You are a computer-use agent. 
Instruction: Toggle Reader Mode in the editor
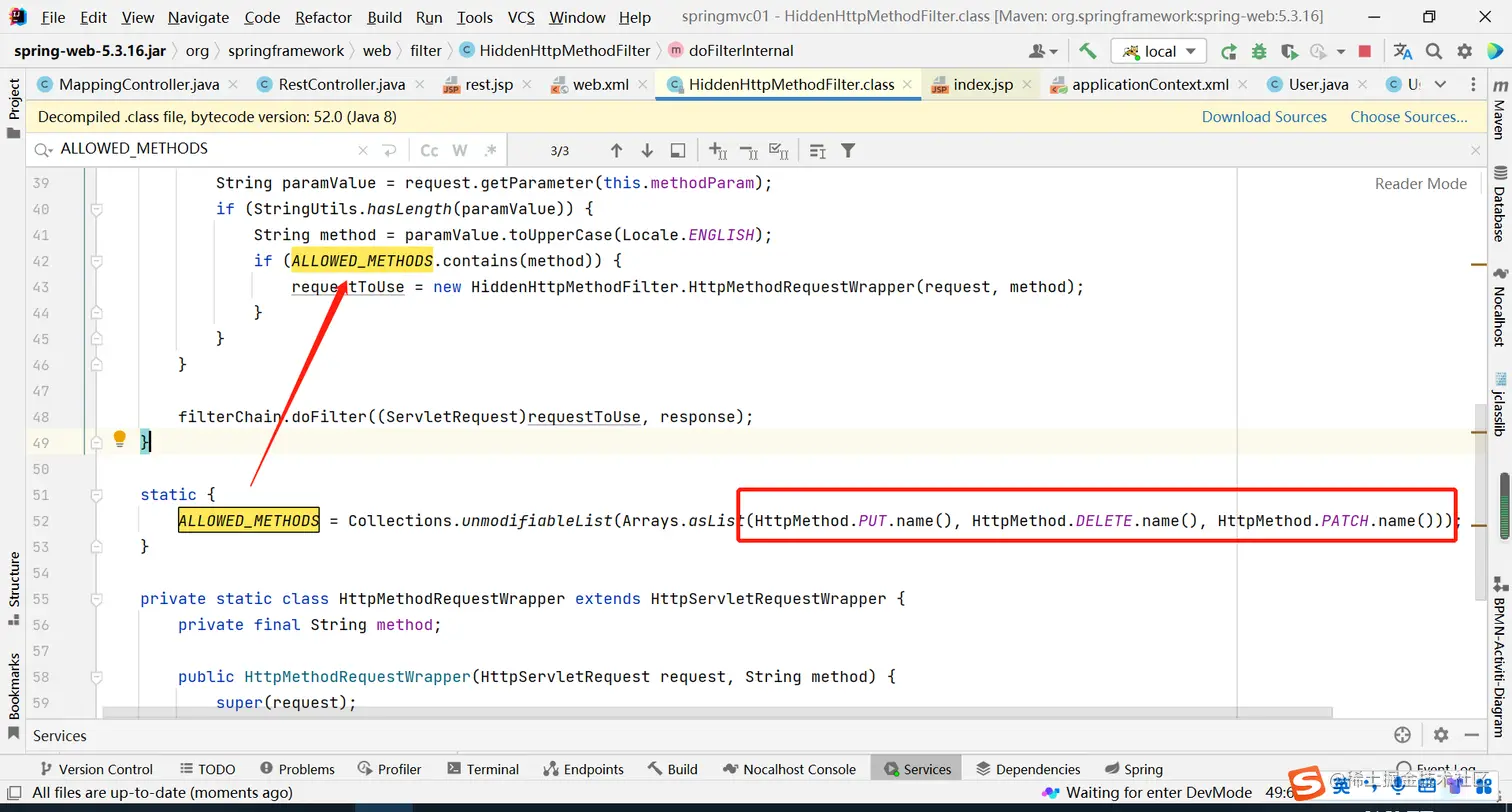pyautogui.click(x=1420, y=183)
